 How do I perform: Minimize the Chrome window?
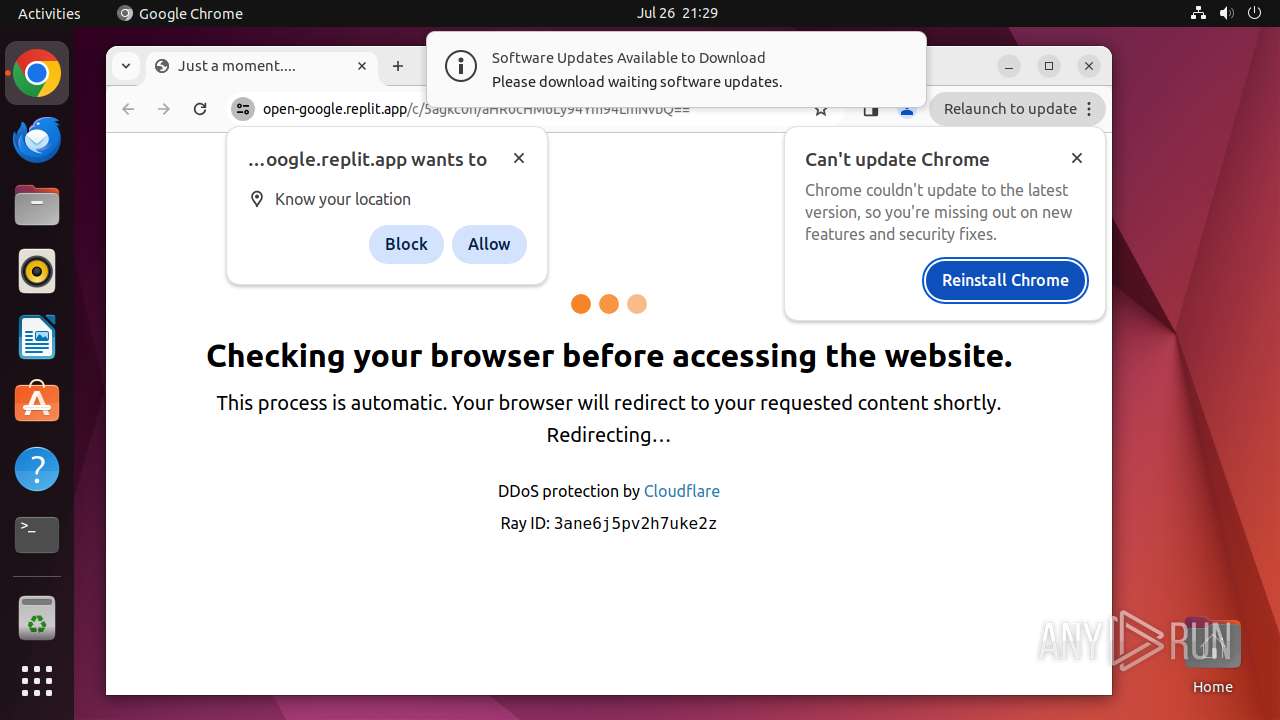click(x=1009, y=66)
